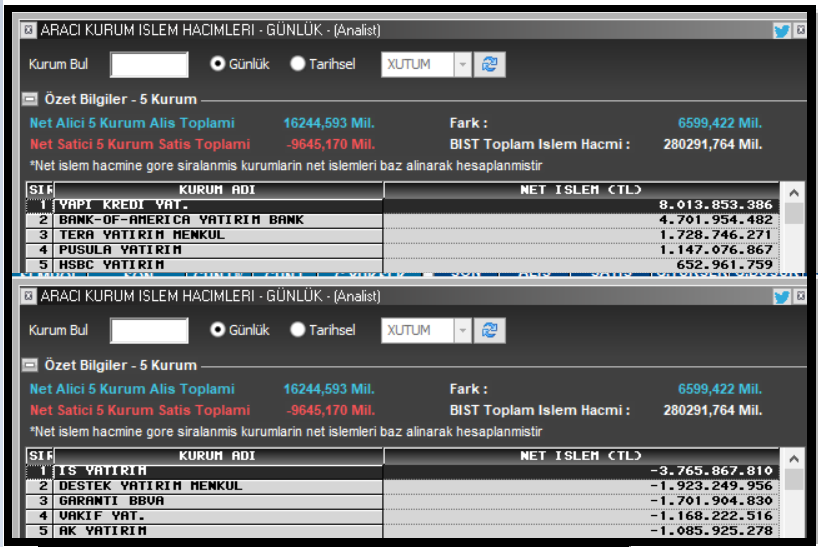Click the -1.168.222.516 net value

point(711,516)
